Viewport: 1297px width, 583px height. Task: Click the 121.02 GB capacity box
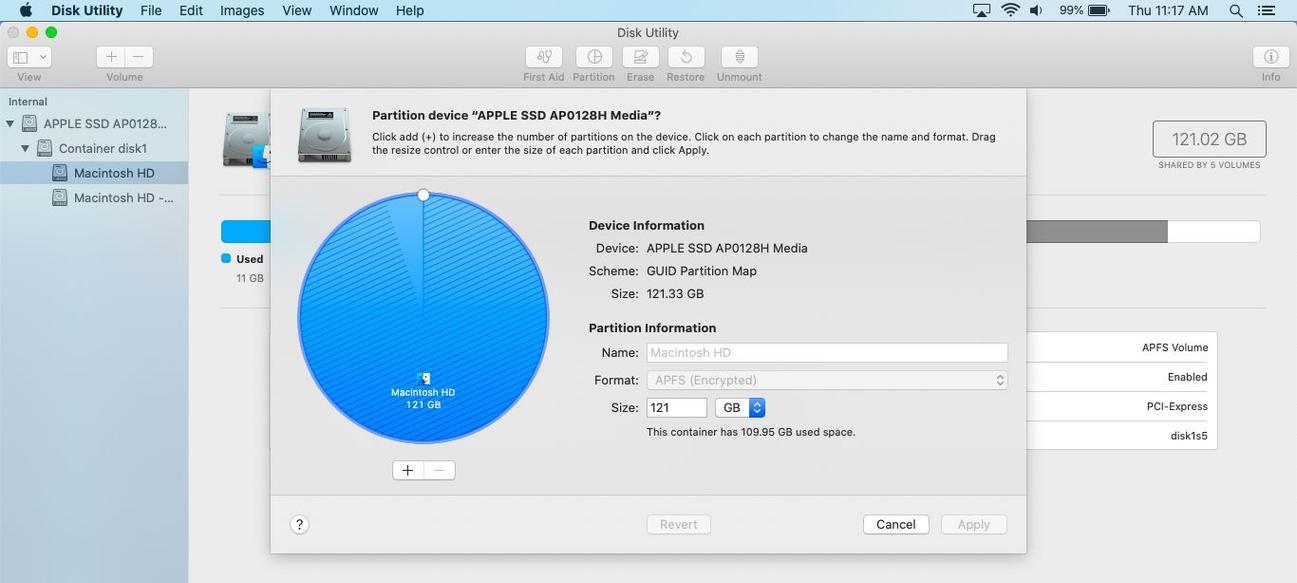1209,139
